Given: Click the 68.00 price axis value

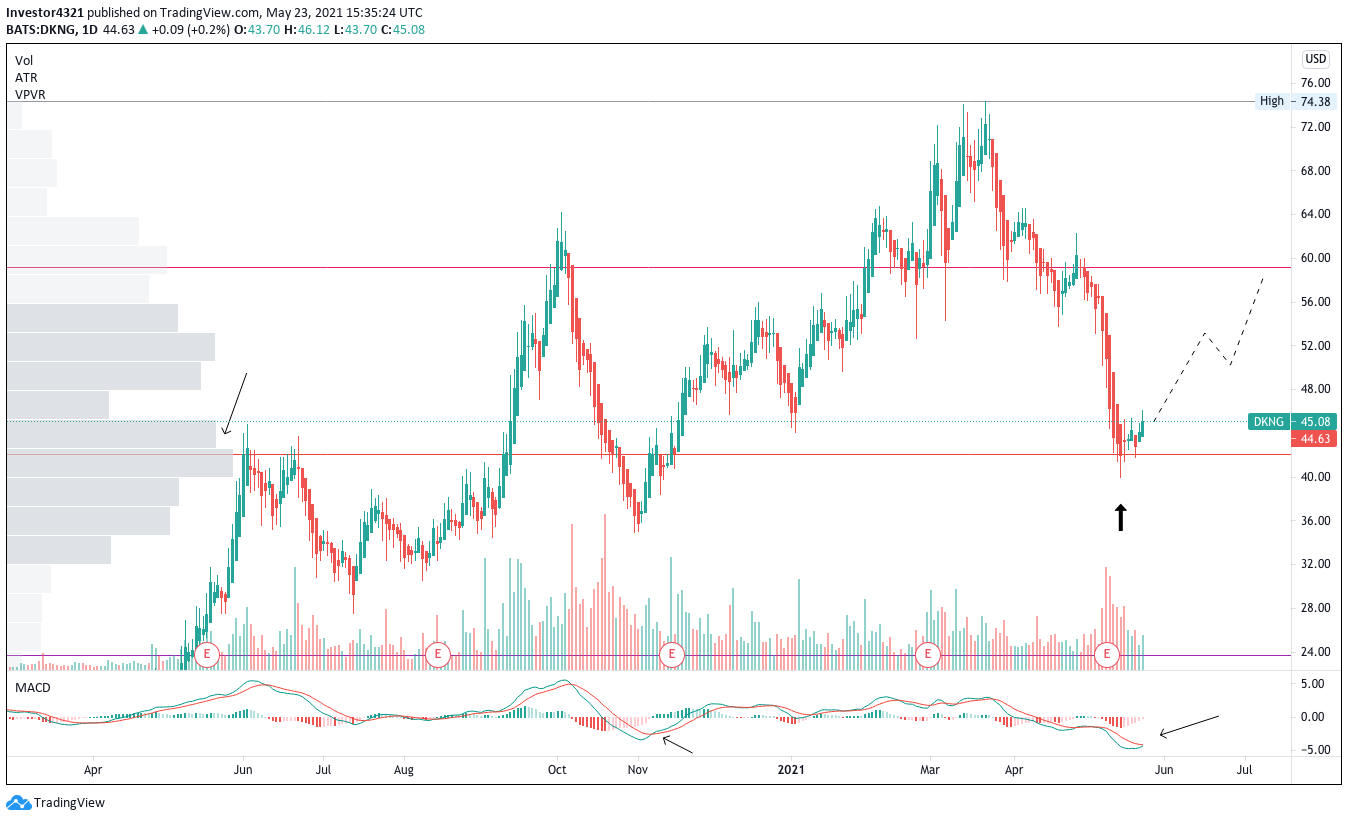Looking at the screenshot, I should point(1315,171).
